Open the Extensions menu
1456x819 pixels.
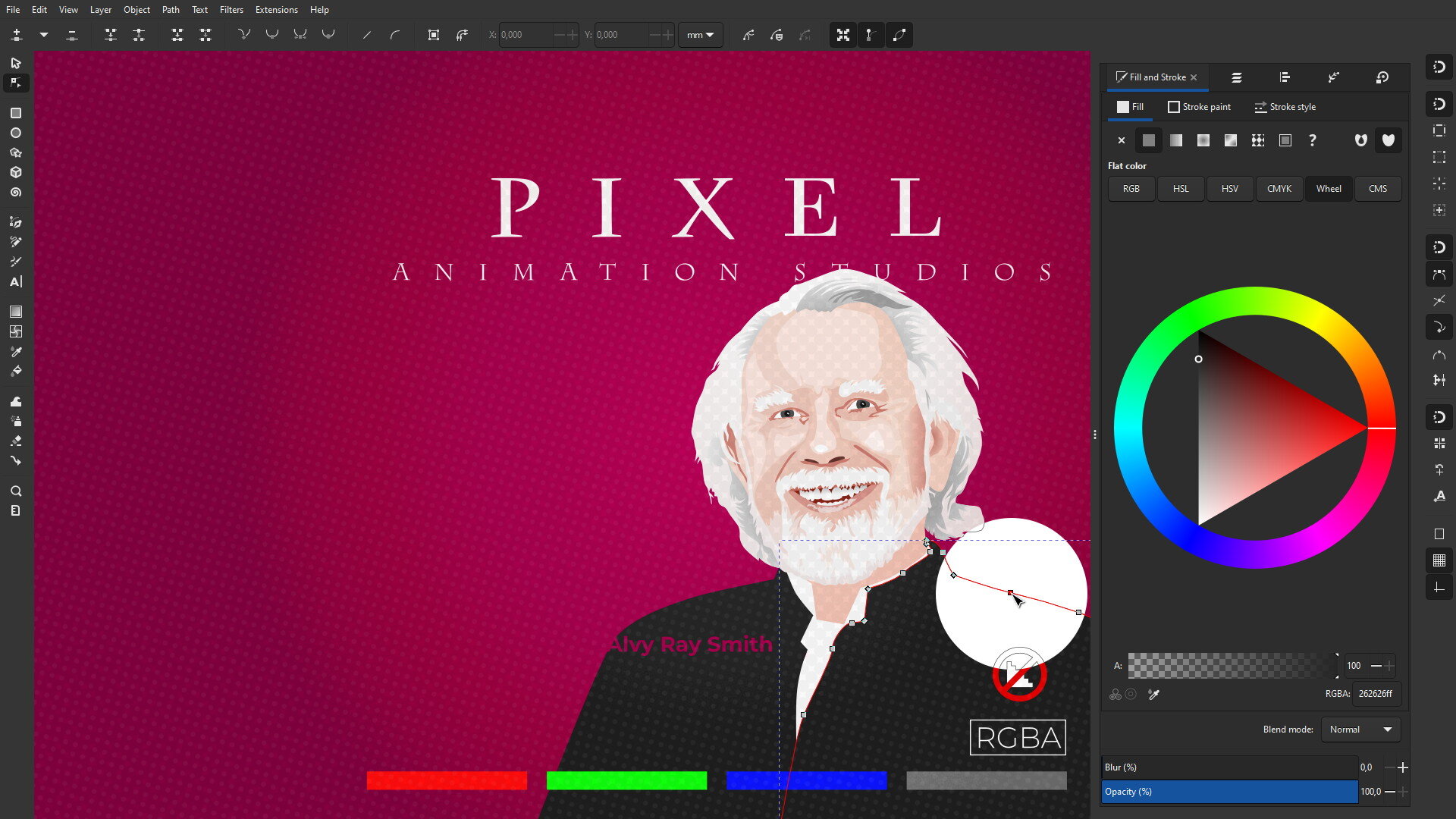[276, 10]
